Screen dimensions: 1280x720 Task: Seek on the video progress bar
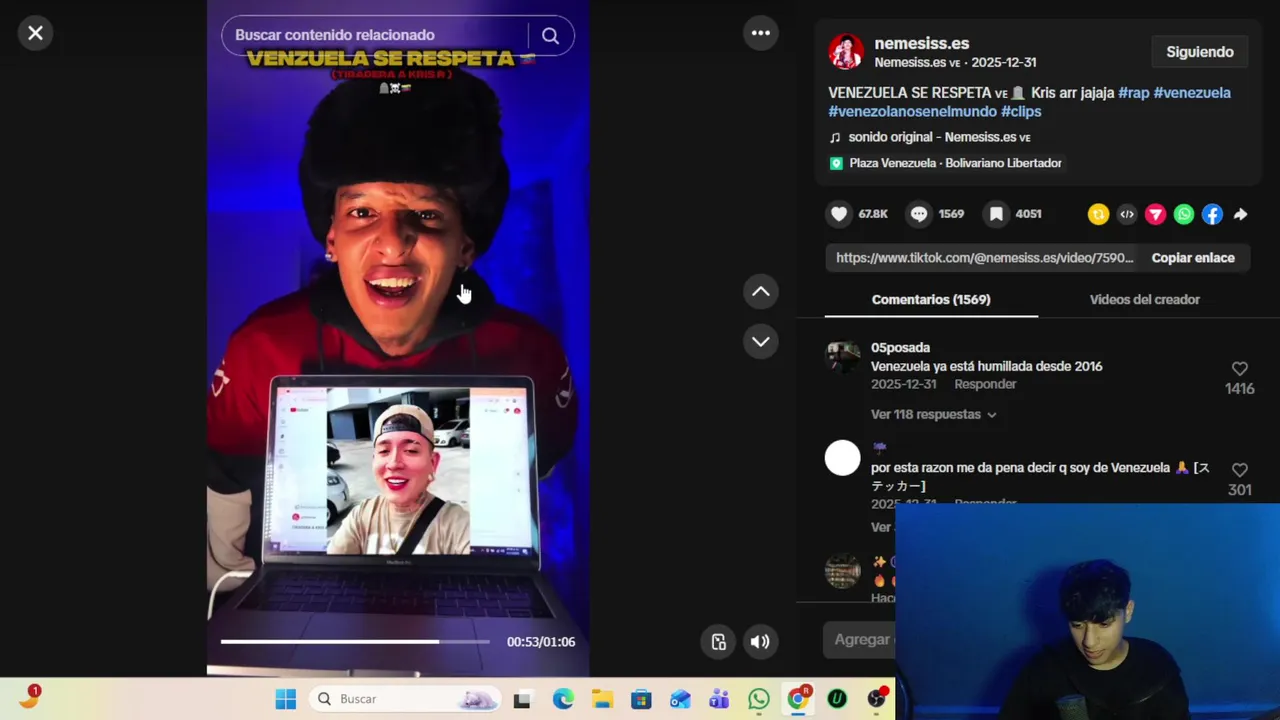click(x=355, y=642)
